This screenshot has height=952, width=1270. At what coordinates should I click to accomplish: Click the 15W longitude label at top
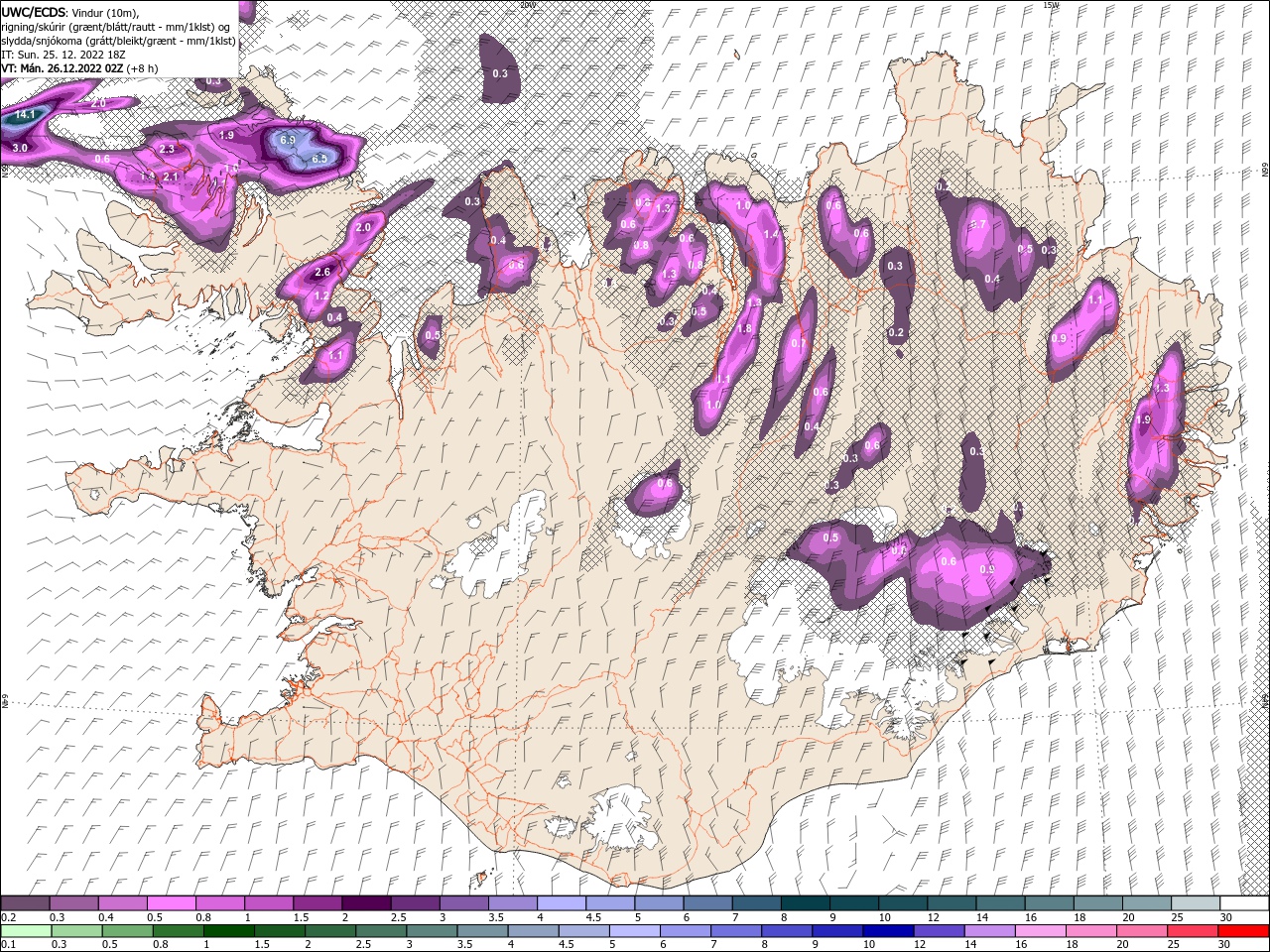[1052, 5]
